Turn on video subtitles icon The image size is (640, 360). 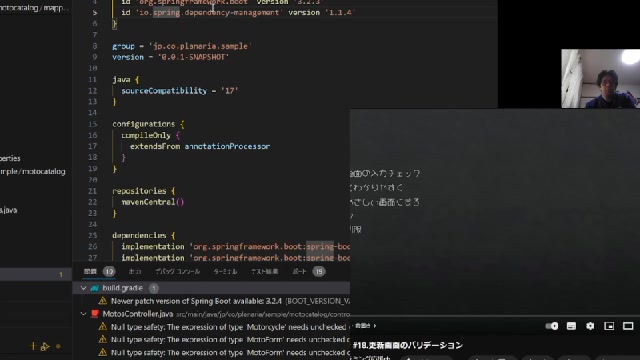pos(571,326)
